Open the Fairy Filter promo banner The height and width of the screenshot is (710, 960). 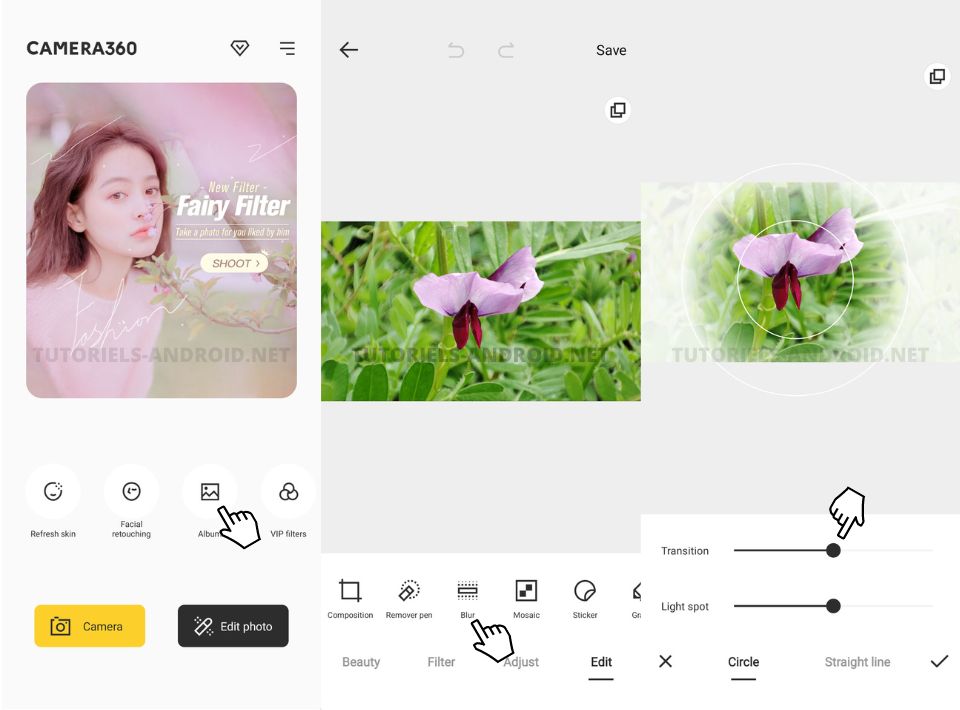point(162,240)
